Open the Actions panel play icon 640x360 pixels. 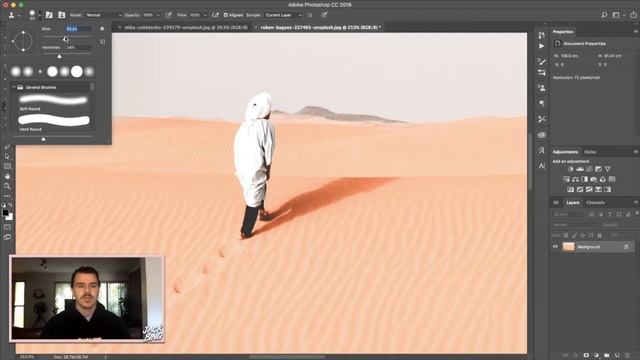coord(542,46)
